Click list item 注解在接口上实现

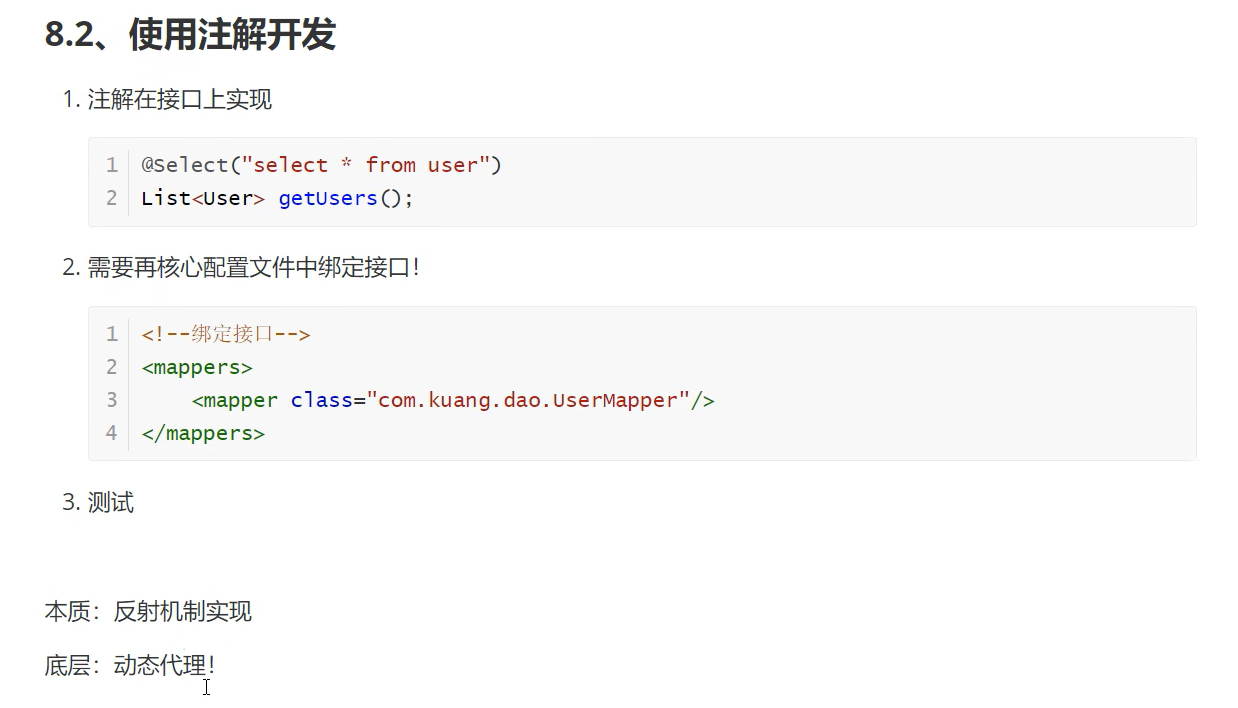point(180,99)
